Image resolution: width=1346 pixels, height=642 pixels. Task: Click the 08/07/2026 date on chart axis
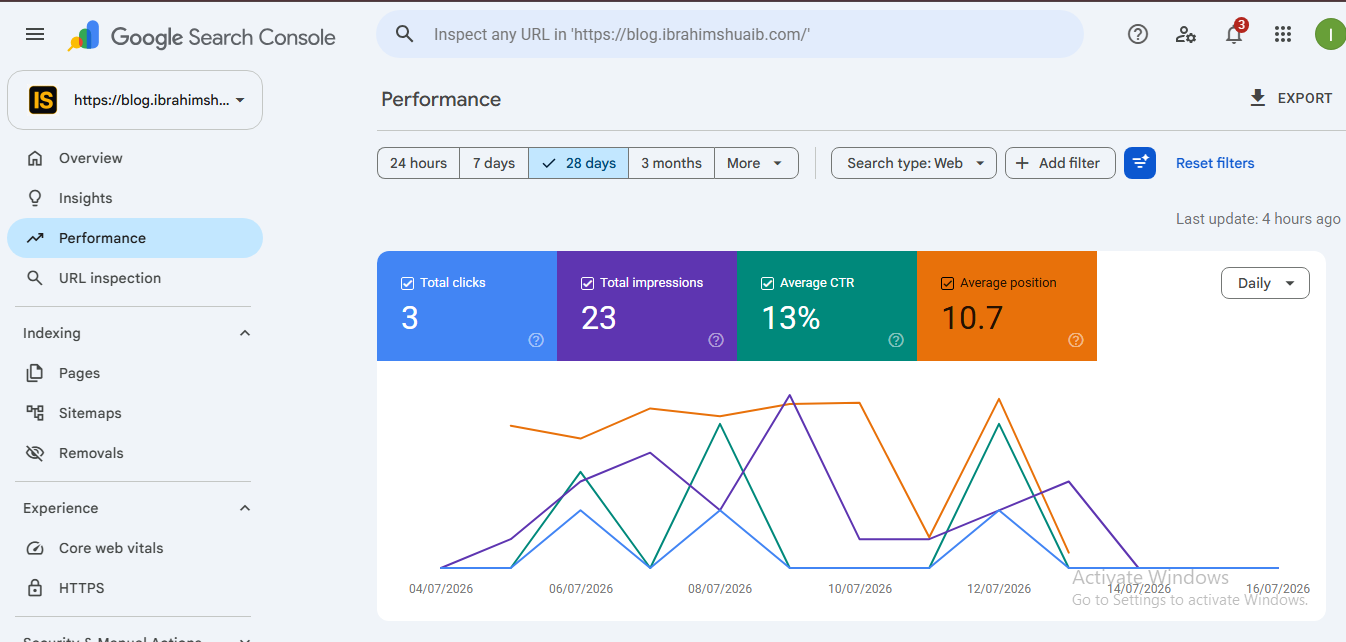pyautogui.click(x=720, y=589)
